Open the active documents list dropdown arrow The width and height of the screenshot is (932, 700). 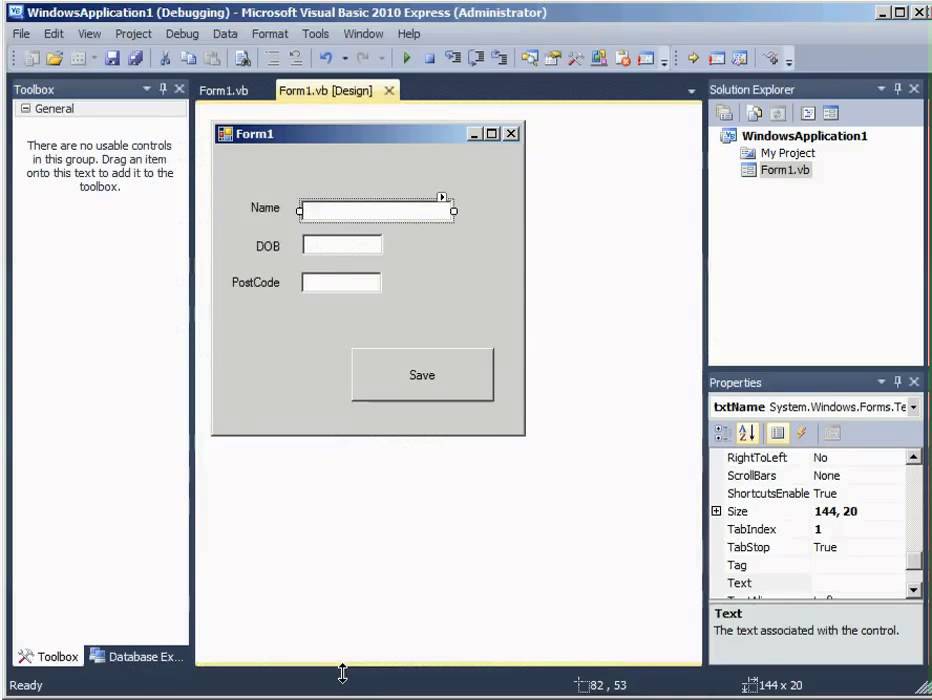691,91
